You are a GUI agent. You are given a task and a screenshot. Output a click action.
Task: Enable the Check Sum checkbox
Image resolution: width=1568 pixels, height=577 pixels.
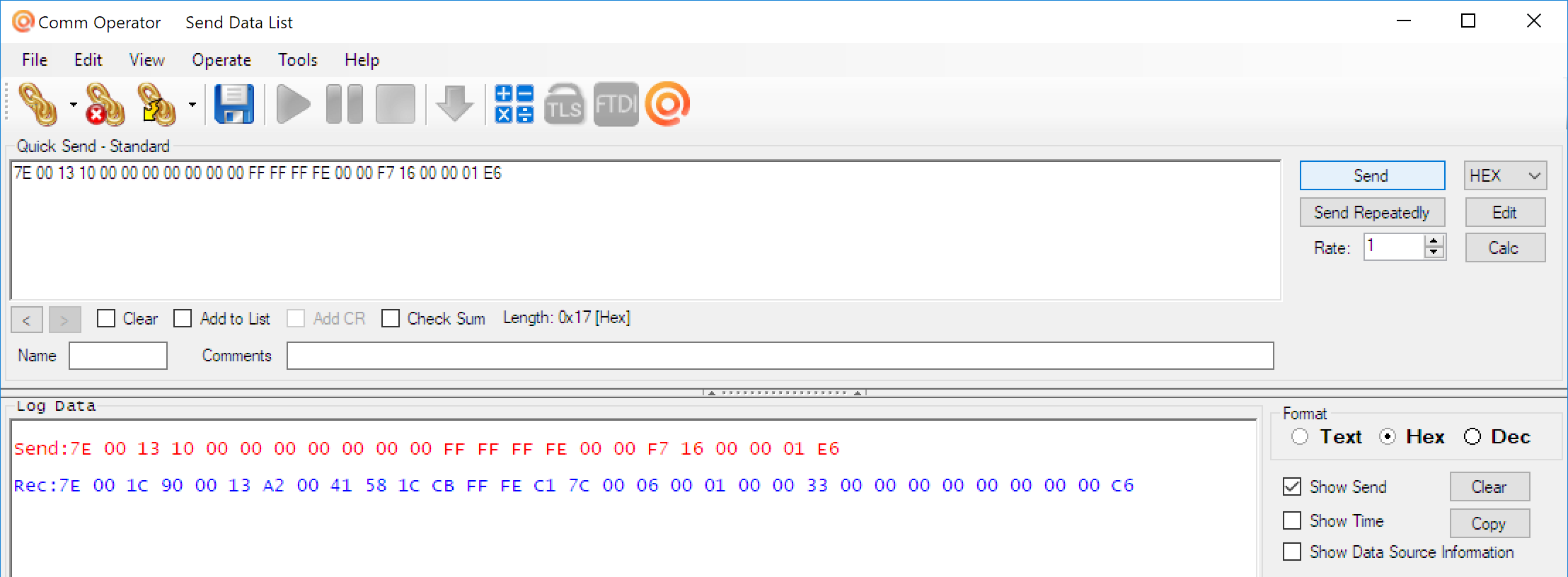tap(390, 319)
